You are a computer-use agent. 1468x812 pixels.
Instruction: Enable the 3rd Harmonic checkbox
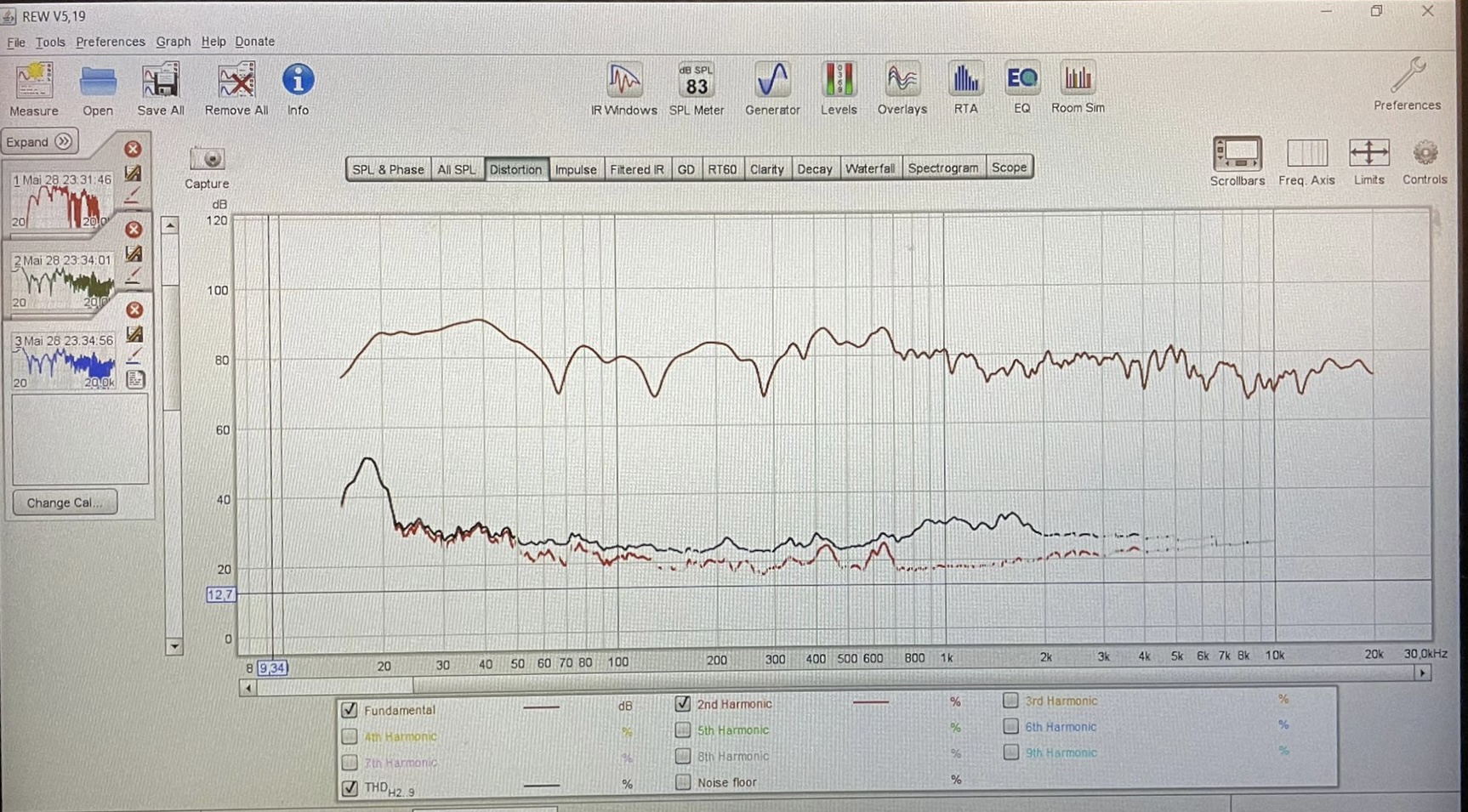pos(1010,701)
